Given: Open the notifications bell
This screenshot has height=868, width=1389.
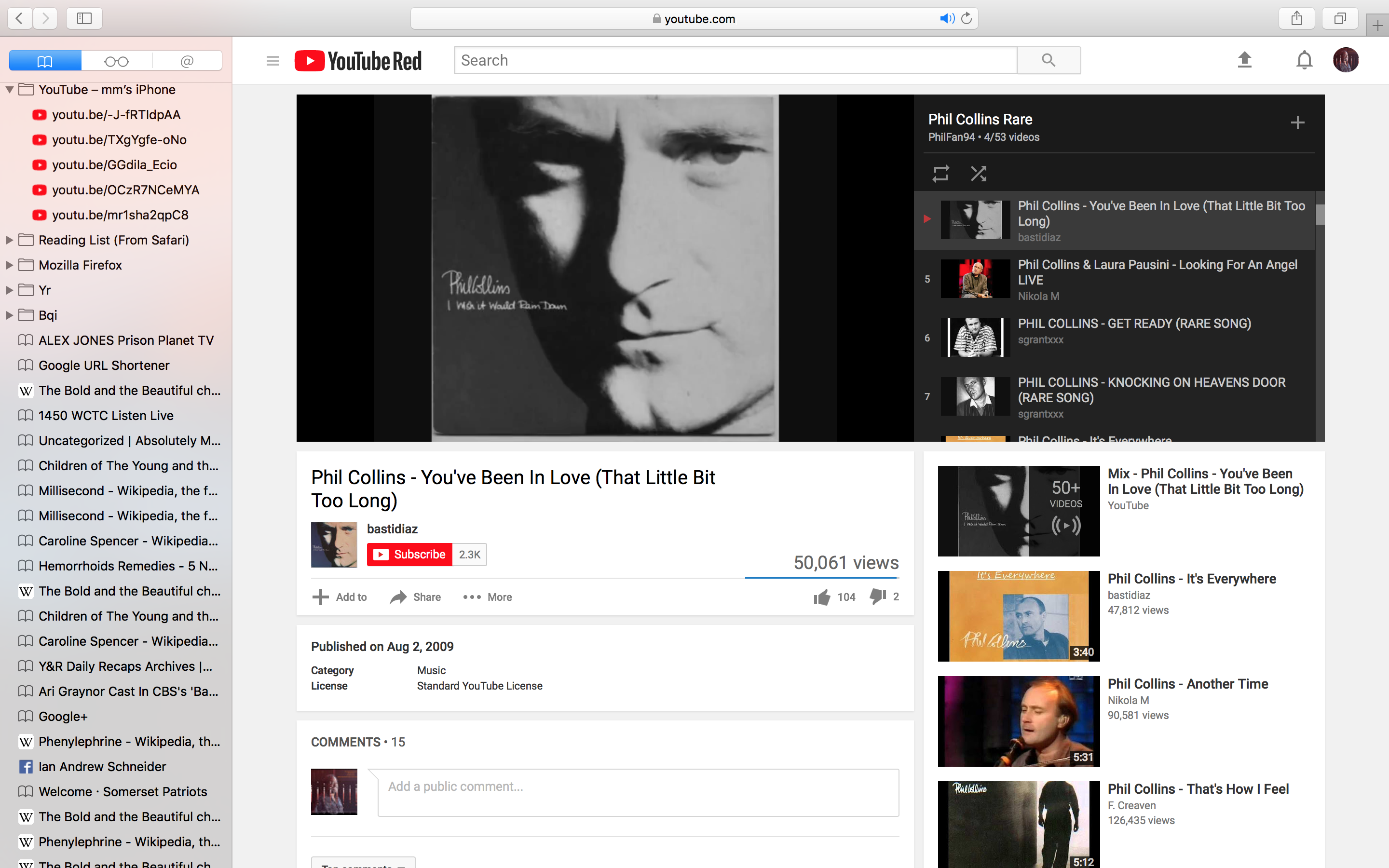Looking at the screenshot, I should (1304, 60).
